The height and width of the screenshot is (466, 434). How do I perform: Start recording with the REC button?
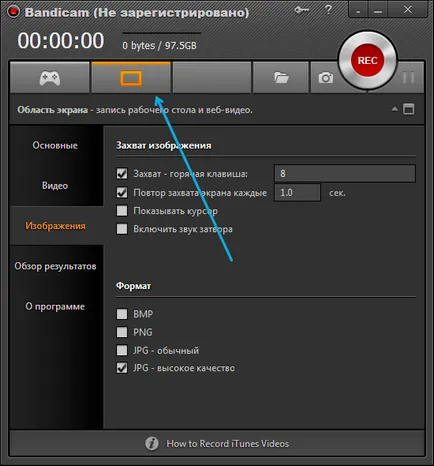pyautogui.click(x=367, y=60)
